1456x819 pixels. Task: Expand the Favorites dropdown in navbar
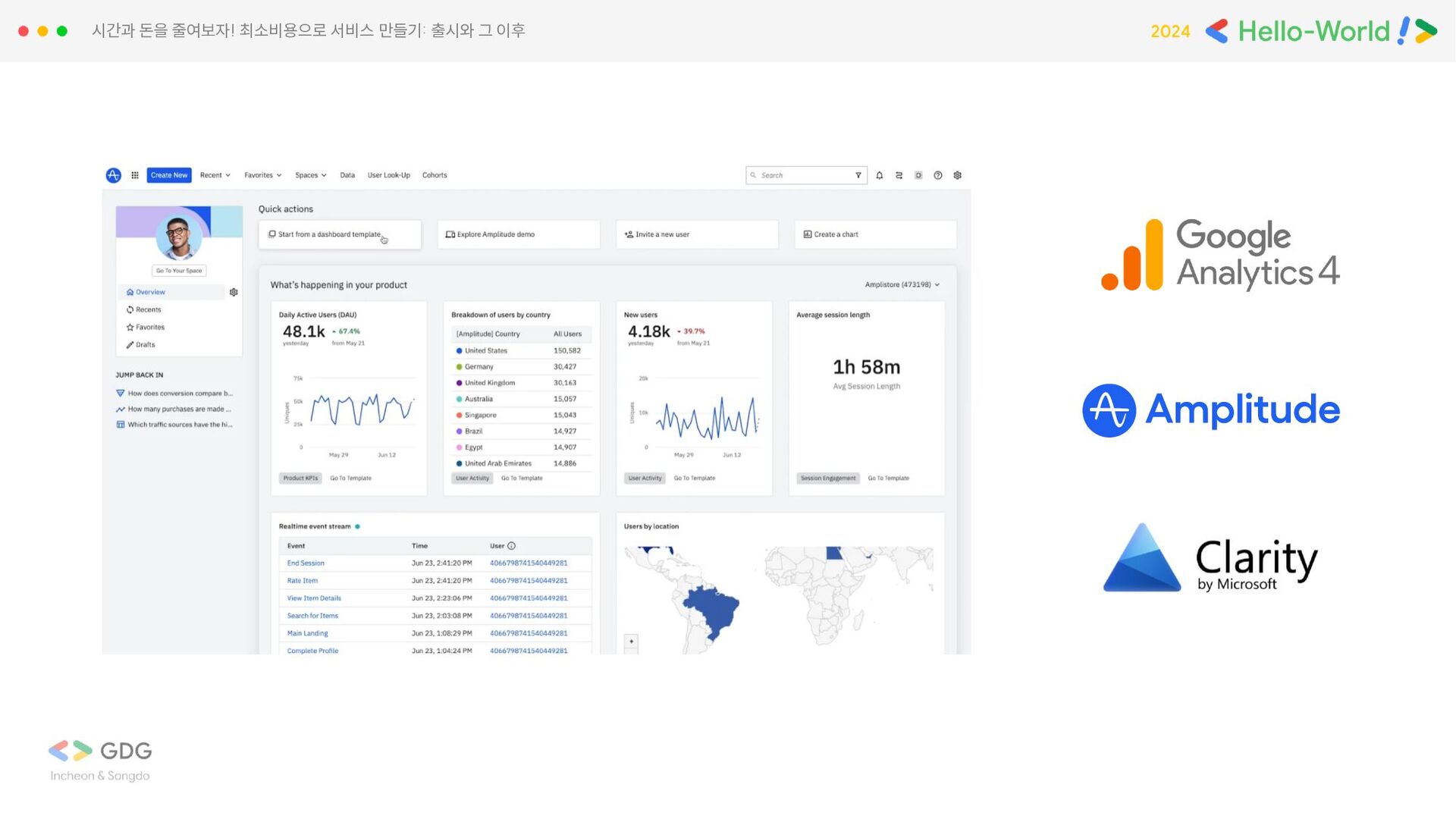click(x=263, y=175)
